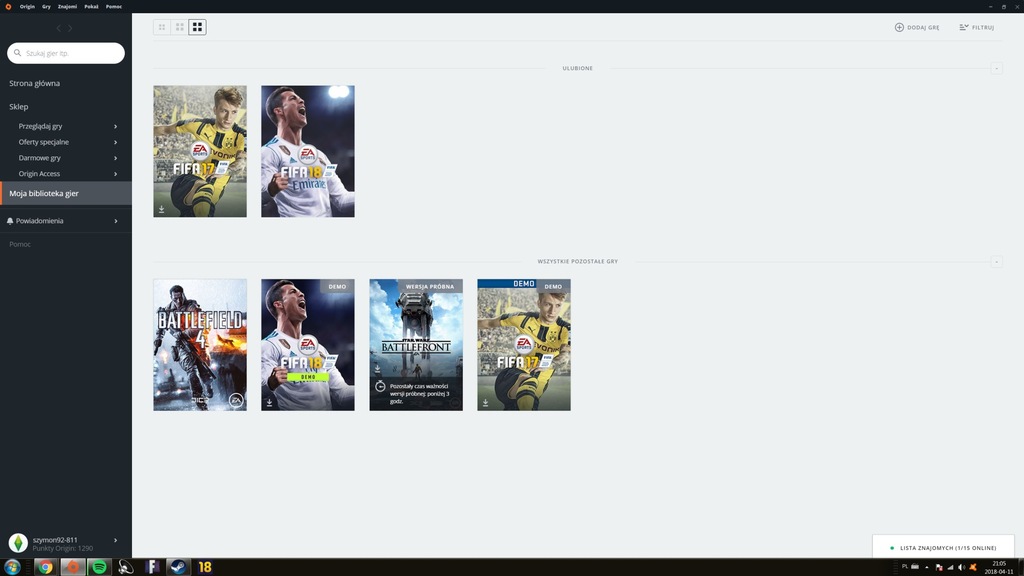Click the network icon in the system tray
1024x576 pixels.
tap(950, 568)
